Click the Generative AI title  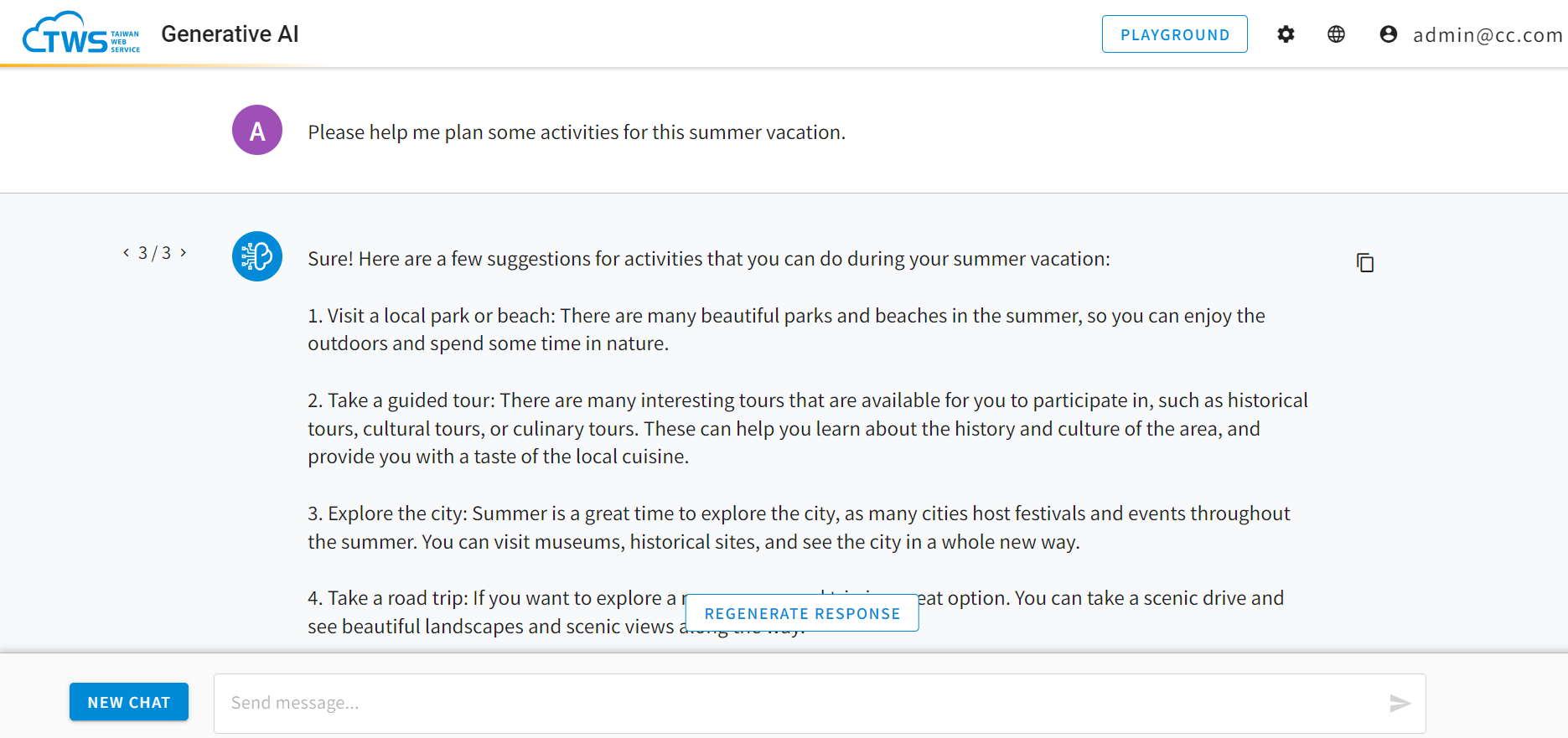tap(230, 34)
